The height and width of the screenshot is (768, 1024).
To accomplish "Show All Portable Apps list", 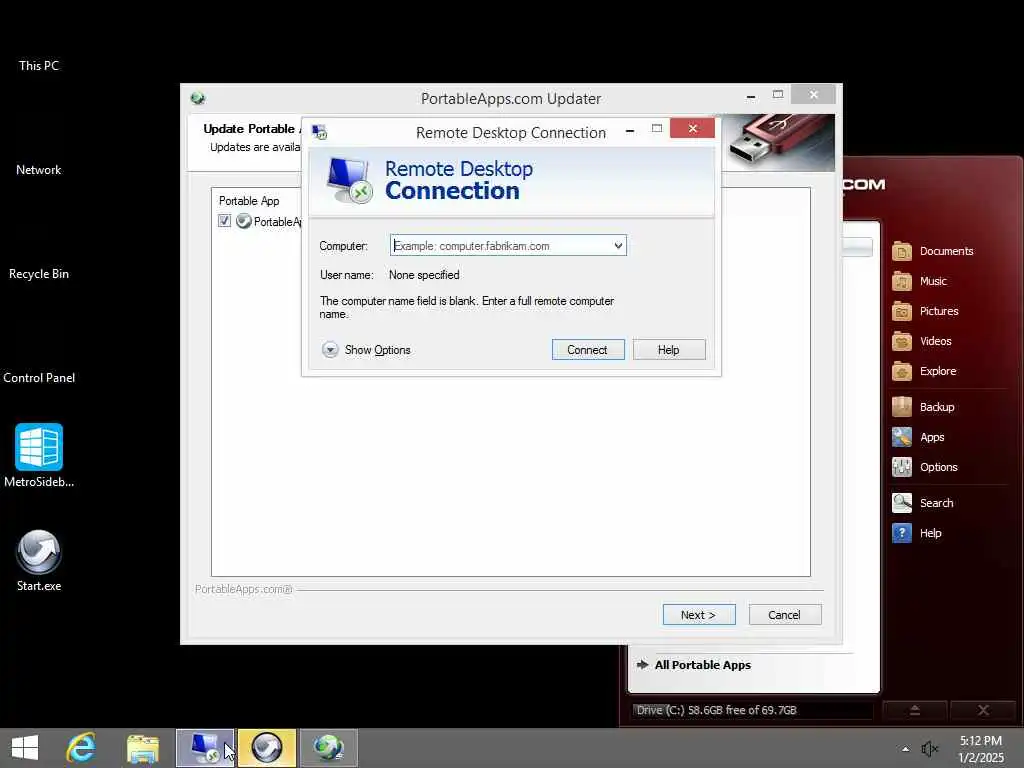I will coord(694,665).
